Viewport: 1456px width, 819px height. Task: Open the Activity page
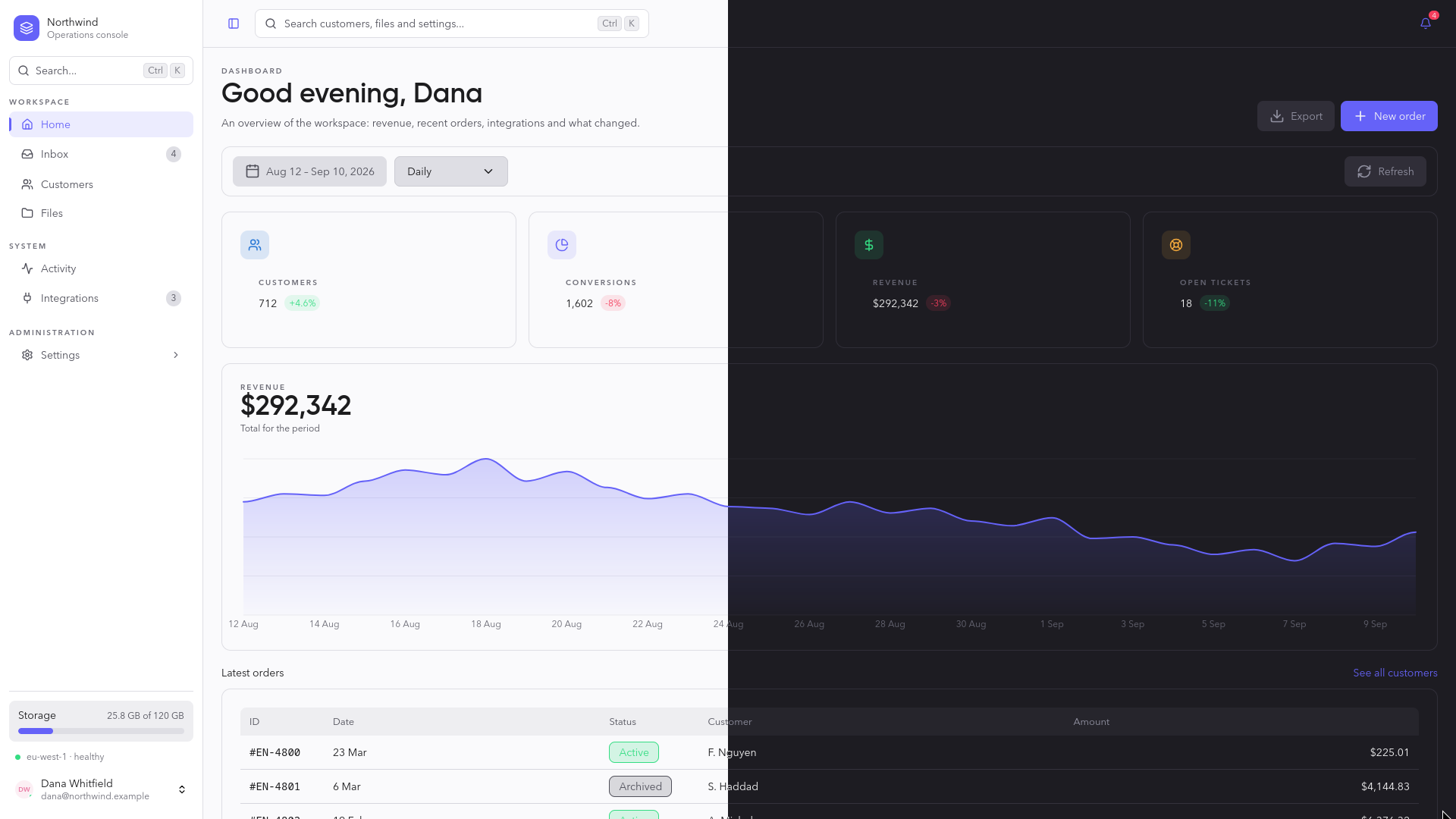coord(102,268)
